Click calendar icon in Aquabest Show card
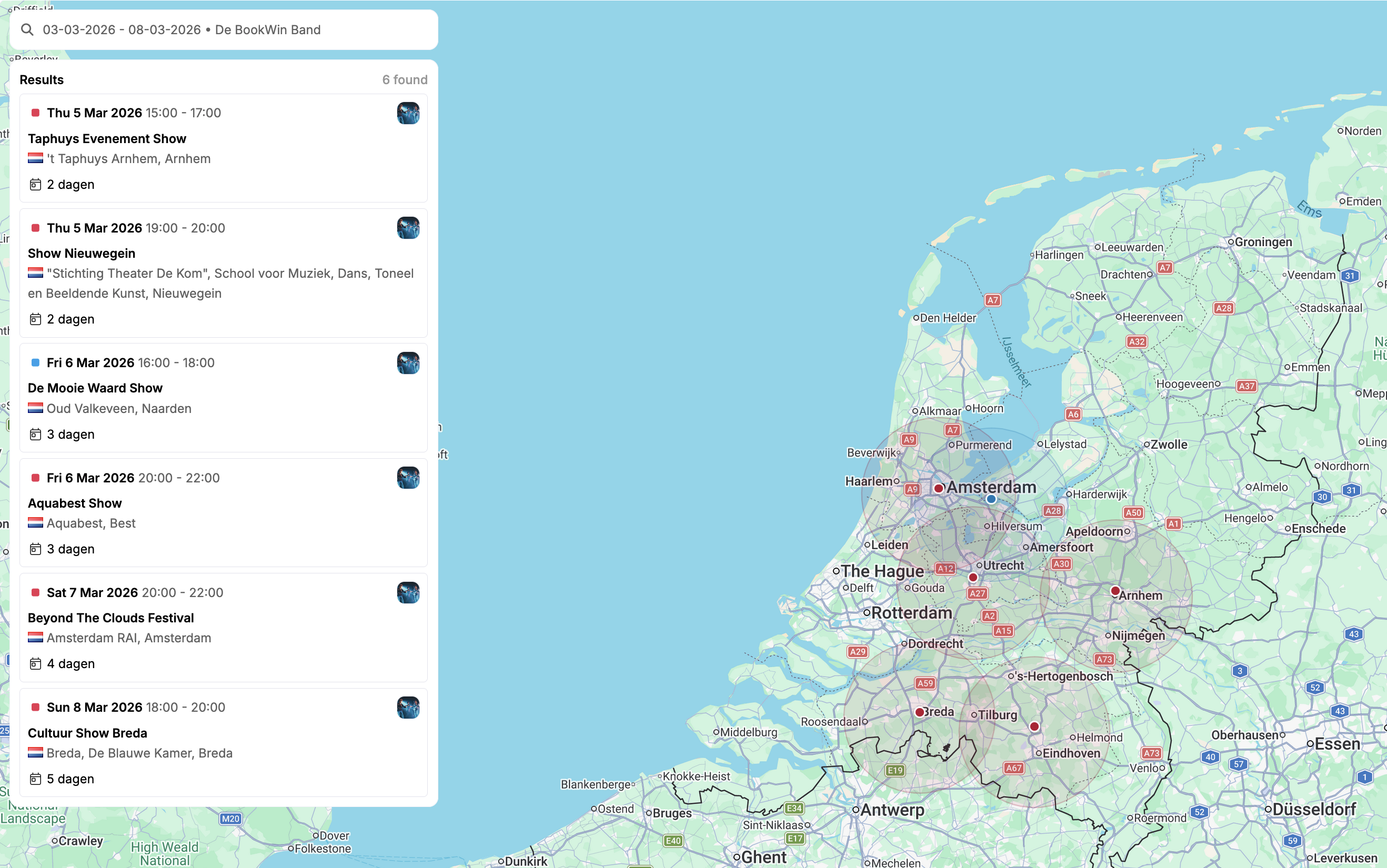Screen dimensions: 1387x868 point(35,549)
